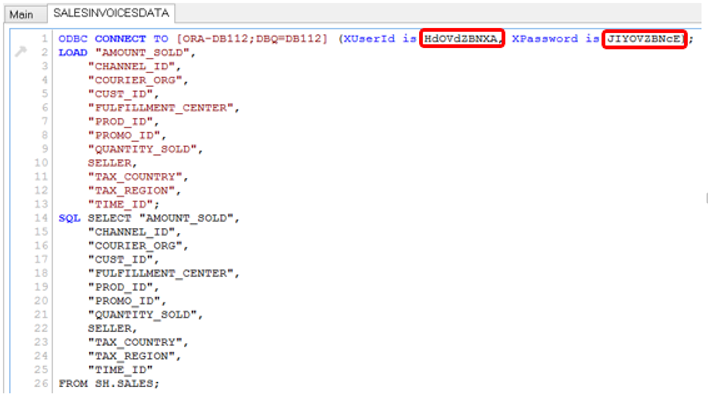Screen dimensions: 708x398
Task: Click "TAX_COUNTRY" on line 23
Action: [x=135, y=342]
